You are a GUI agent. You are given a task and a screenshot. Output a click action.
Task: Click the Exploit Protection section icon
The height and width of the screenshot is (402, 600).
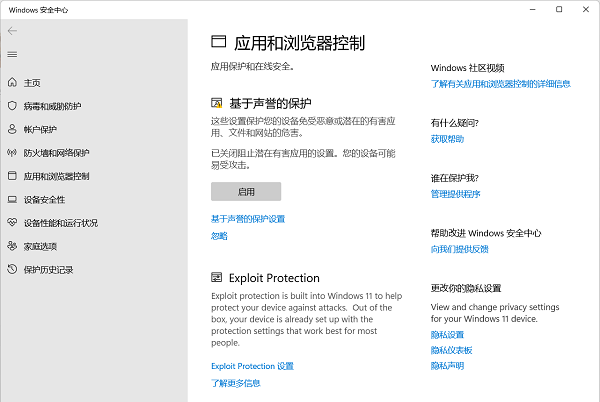217,277
